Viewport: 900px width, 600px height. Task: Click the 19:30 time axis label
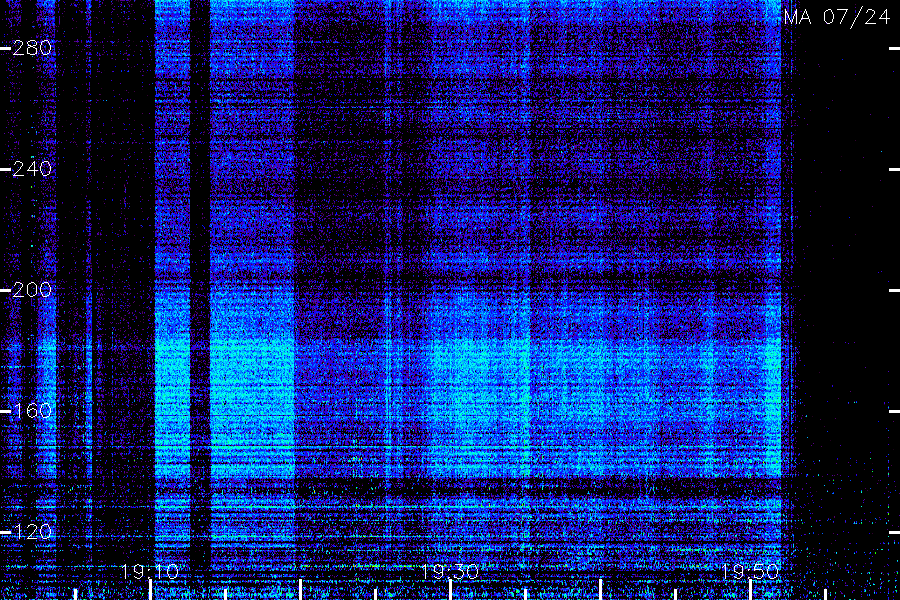pyautogui.click(x=450, y=572)
